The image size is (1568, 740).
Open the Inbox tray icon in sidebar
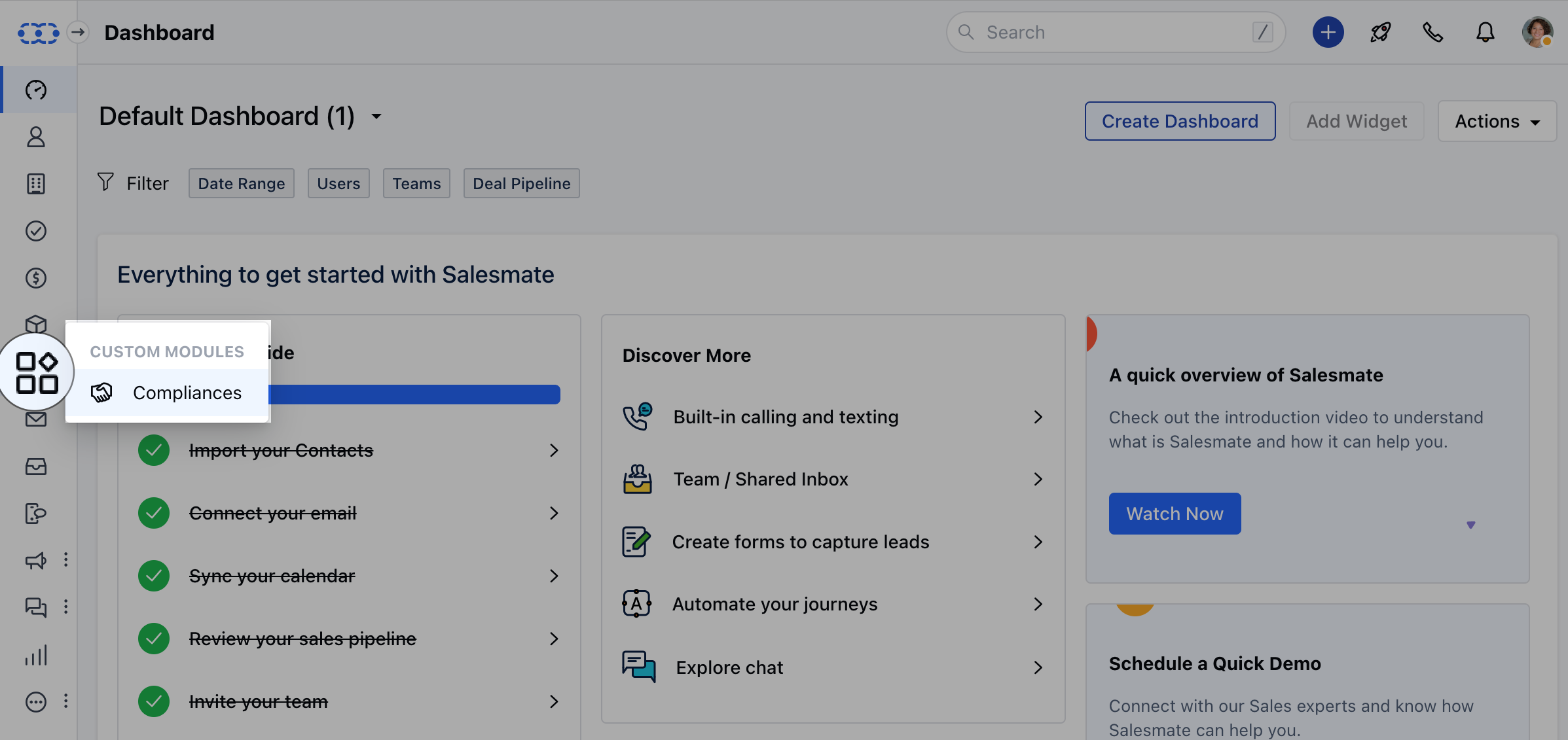tap(36, 467)
